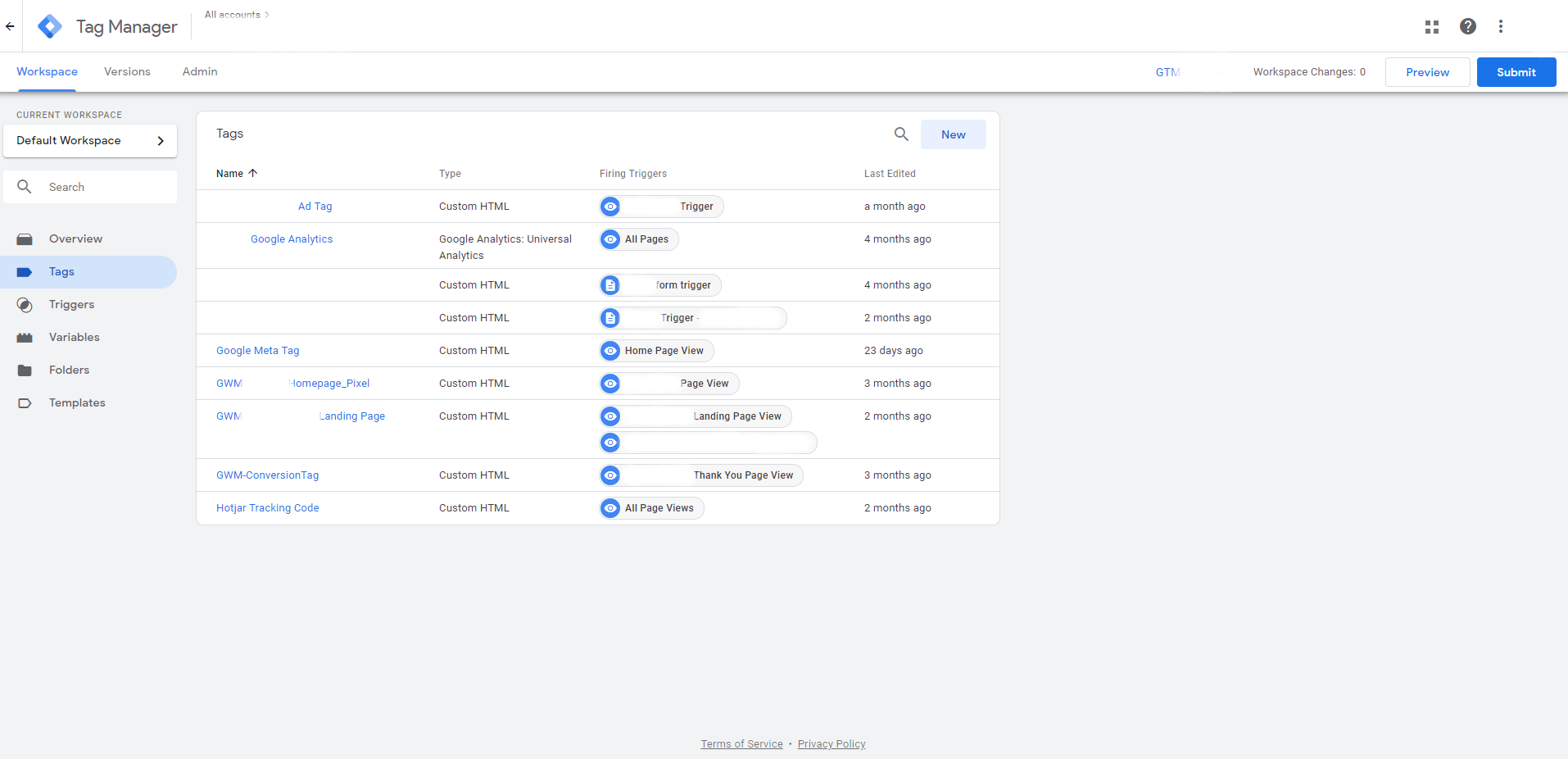Open the Hotjar Tracking Code tag
Image resolution: width=1568 pixels, height=759 pixels.
(x=268, y=508)
